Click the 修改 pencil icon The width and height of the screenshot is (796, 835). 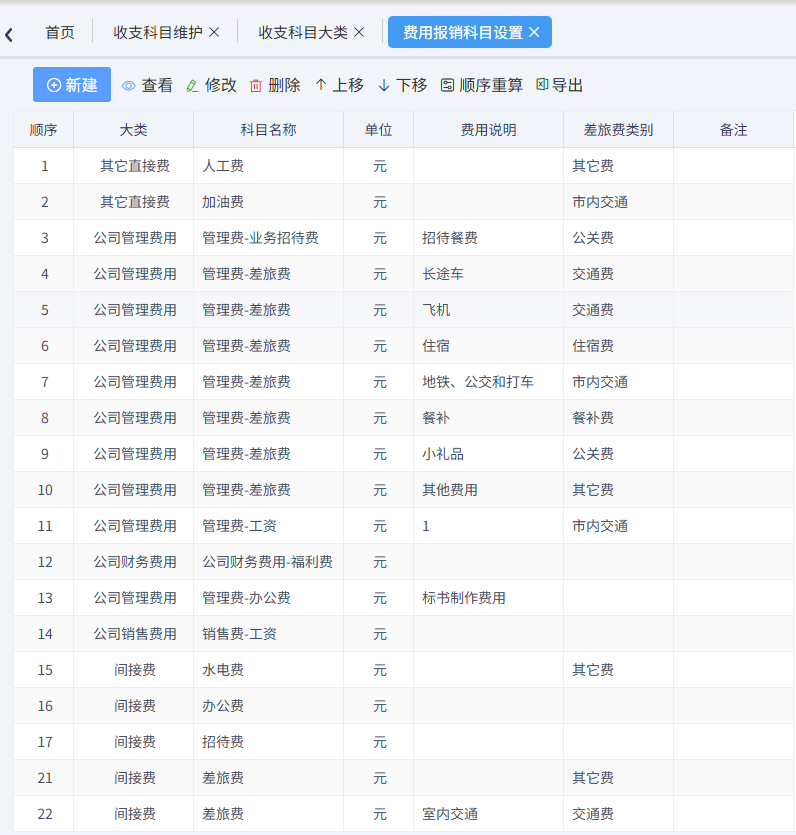coord(192,86)
